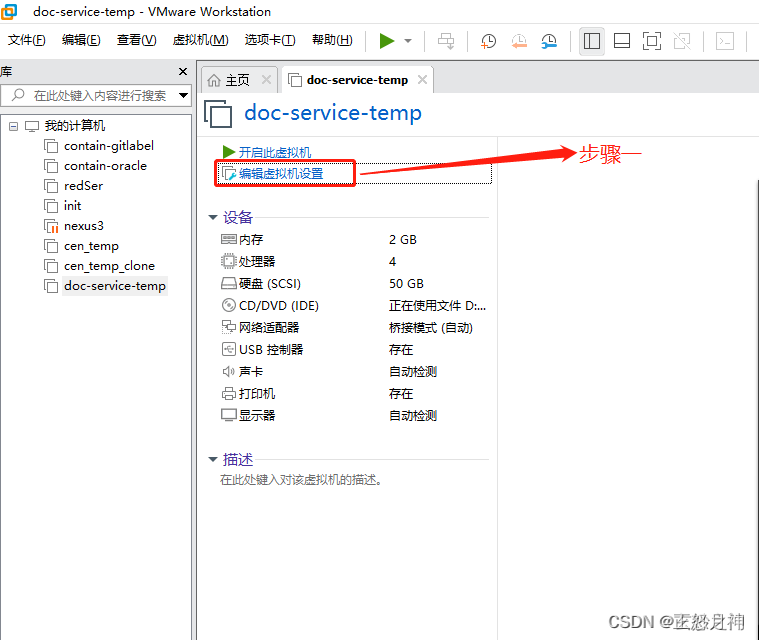Open the 查看(V) menu
Image resolution: width=759 pixels, height=640 pixels.
[x=137, y=40]
